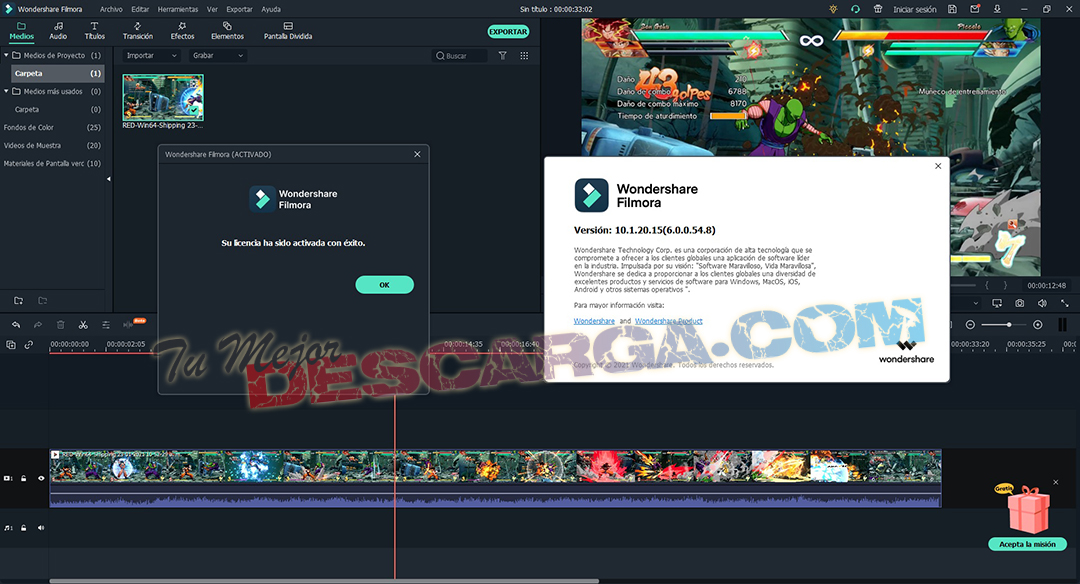Click the Acepta la misión button

[x=1027, y=544]
